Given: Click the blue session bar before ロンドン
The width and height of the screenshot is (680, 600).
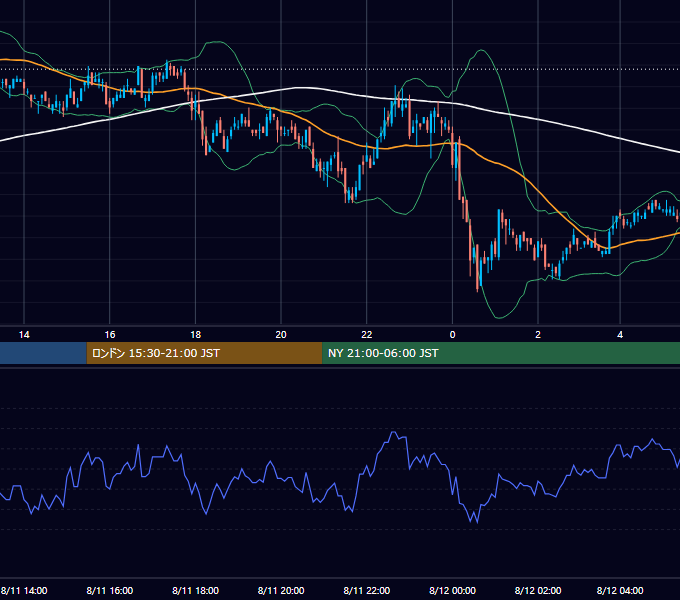Looking at the screenshot, I should [x=43, y=353].
